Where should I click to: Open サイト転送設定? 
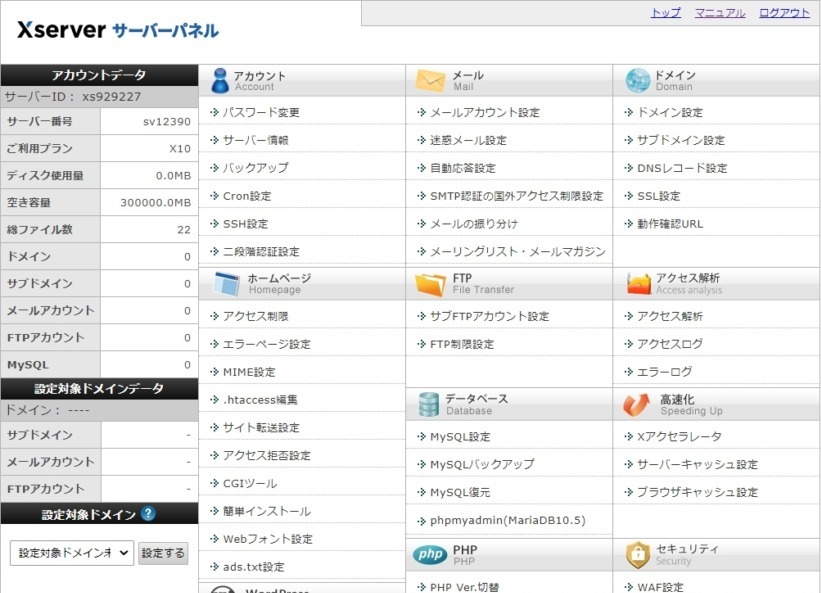tap(261, 427)
